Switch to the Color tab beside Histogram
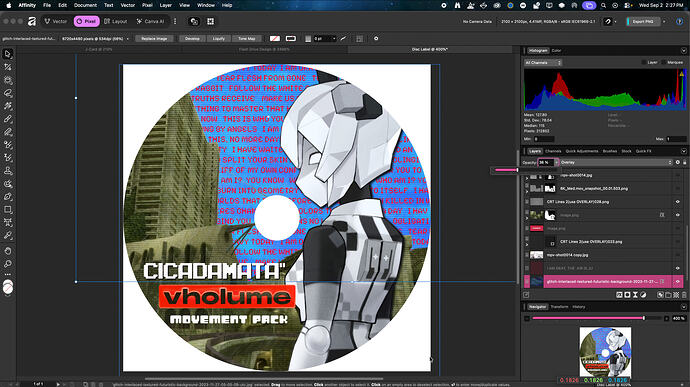The image size is (690, 387). (556, 51)
